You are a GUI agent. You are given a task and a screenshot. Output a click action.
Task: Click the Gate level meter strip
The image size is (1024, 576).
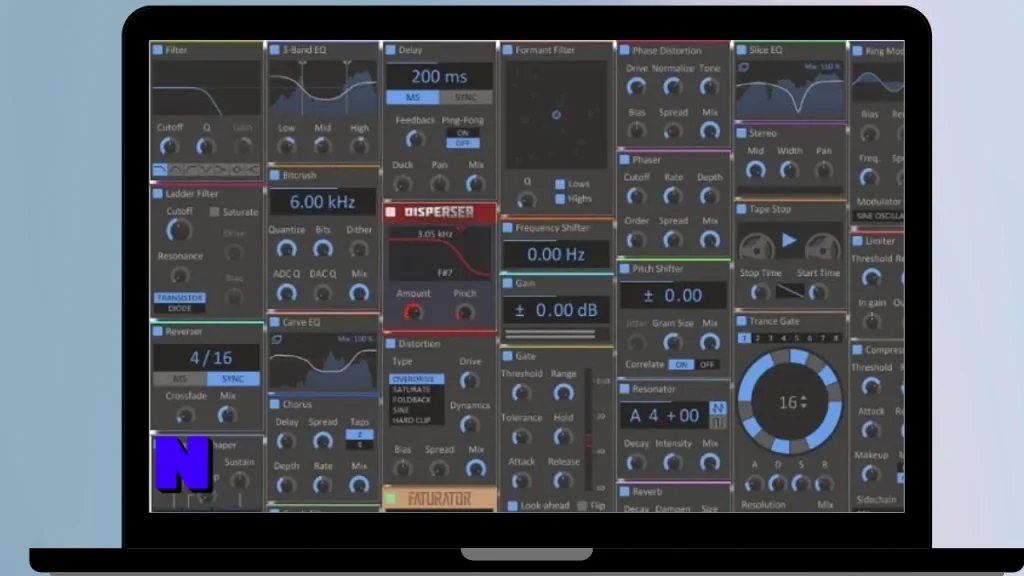point(588,431)
